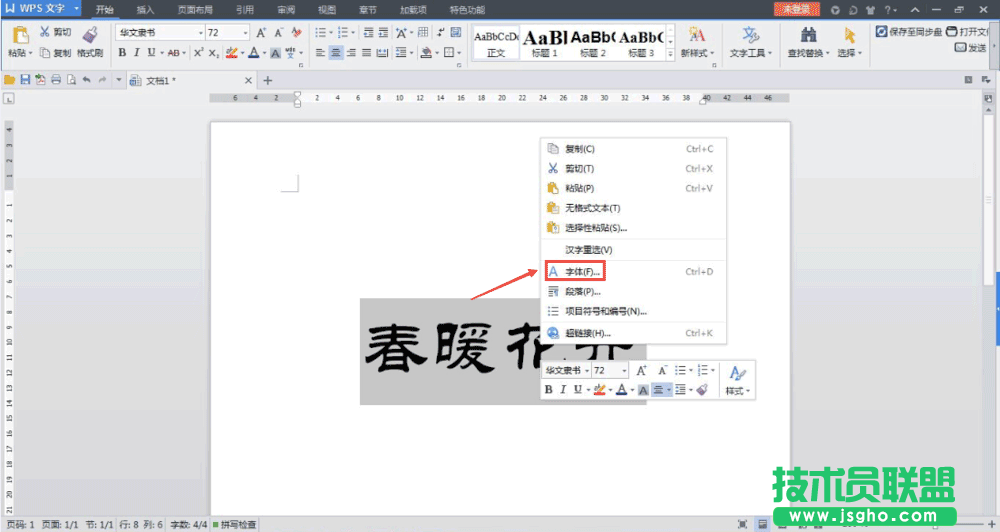Click the insert table grid icon in ribbon
This screenshot has width=1000, height=532.
[x=423, y=33]
